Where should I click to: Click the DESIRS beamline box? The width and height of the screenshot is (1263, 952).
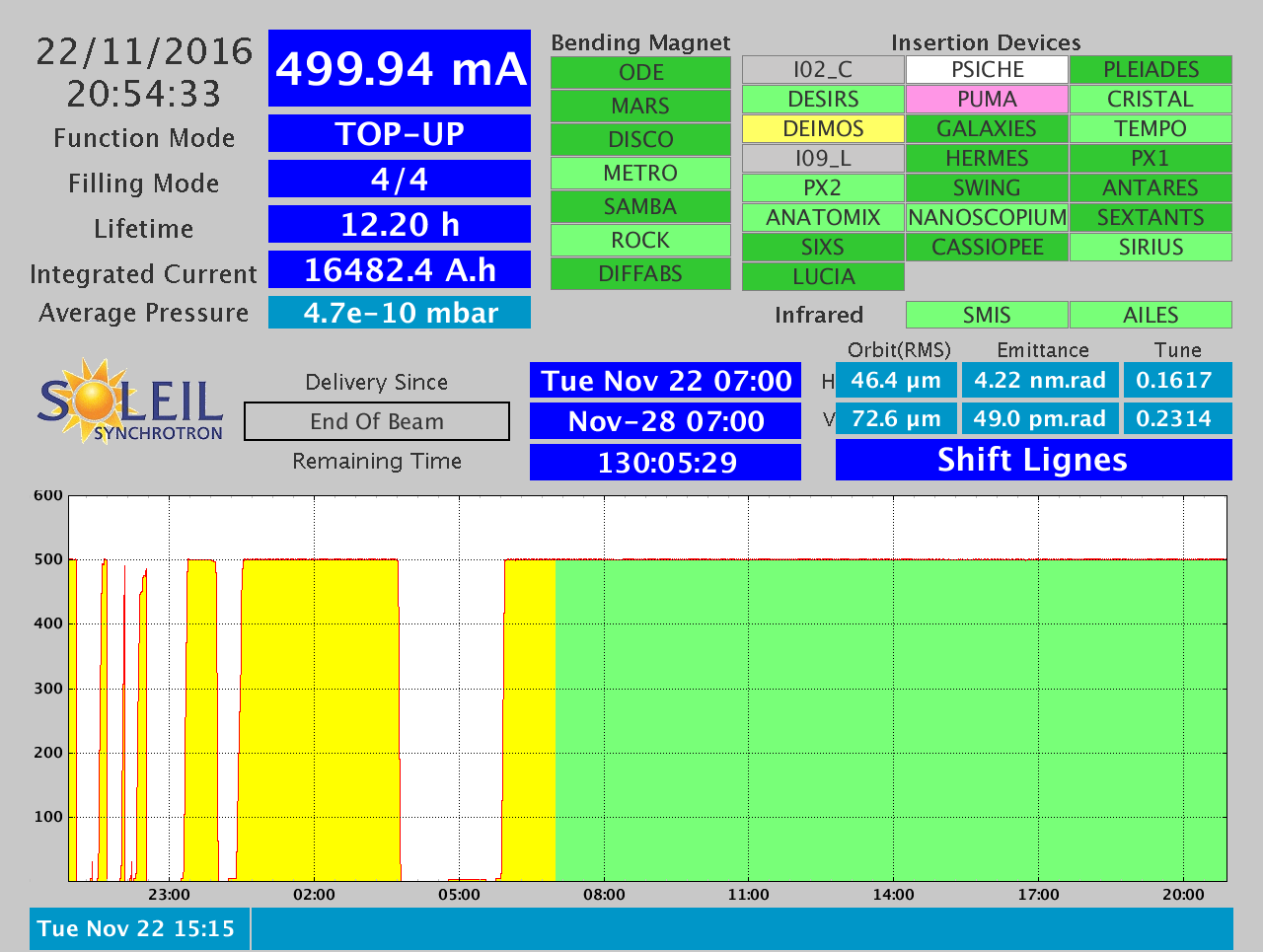(823, 100)
